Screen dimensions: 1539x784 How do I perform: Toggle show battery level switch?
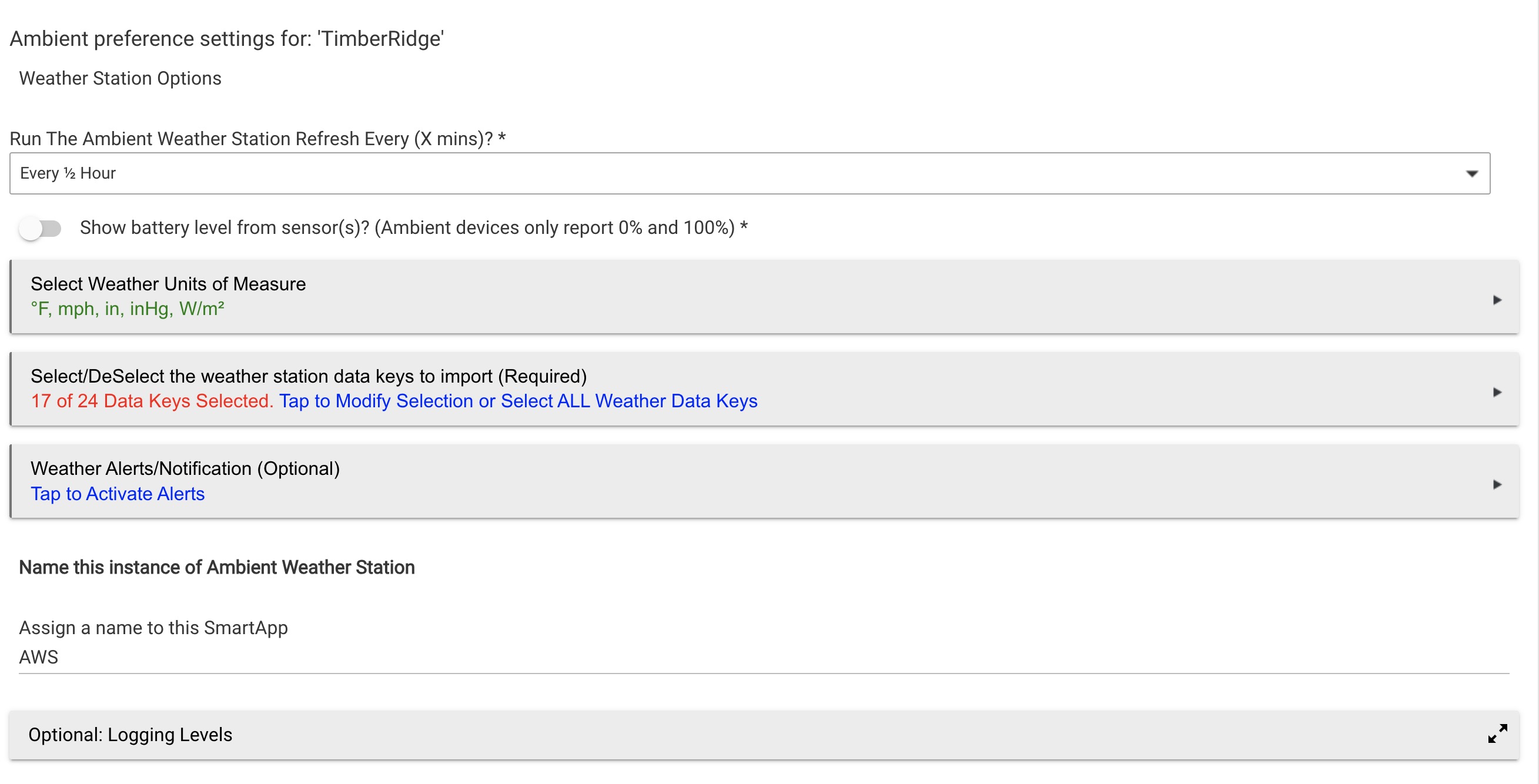pos(40,228)
